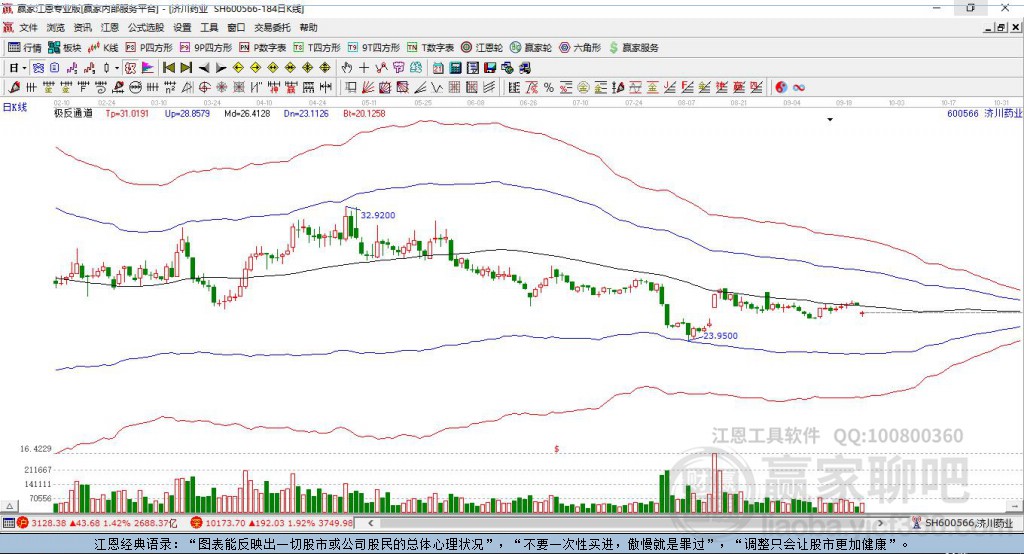The height and width of the screenshot is (554, 1024).
Task: Open the 资讯 menu
Action: (82, 27)
